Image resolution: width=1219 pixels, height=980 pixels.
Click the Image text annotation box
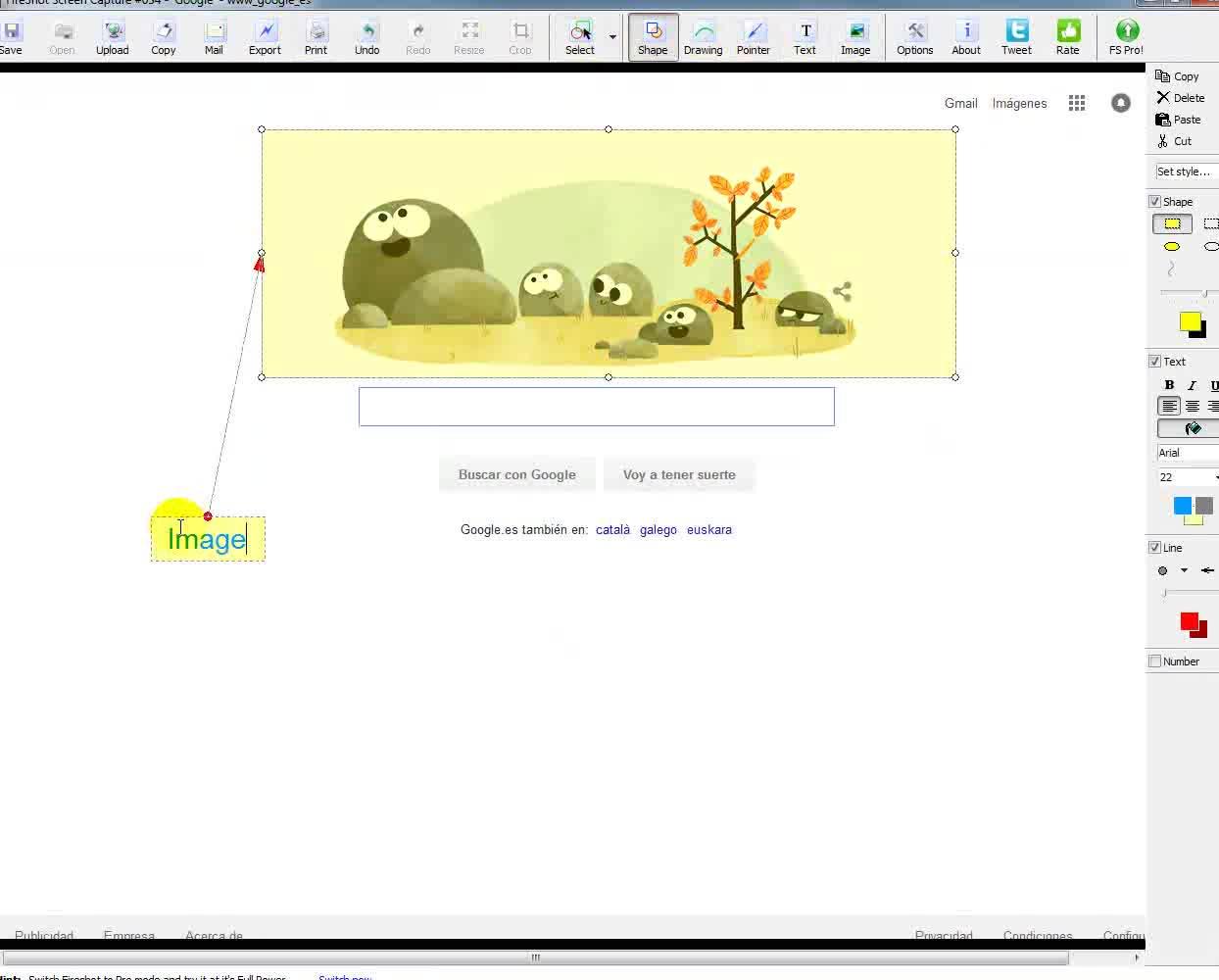click(208, 539)
